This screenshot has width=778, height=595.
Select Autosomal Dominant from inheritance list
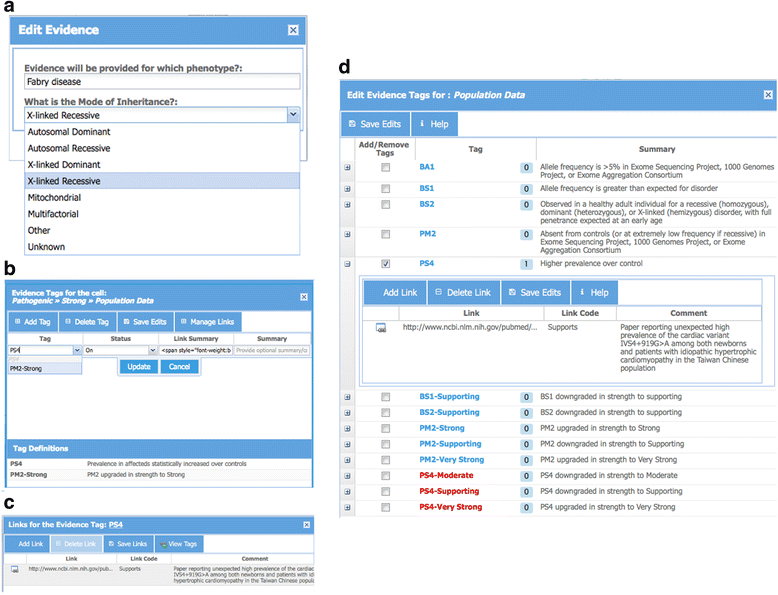point(69,132)
